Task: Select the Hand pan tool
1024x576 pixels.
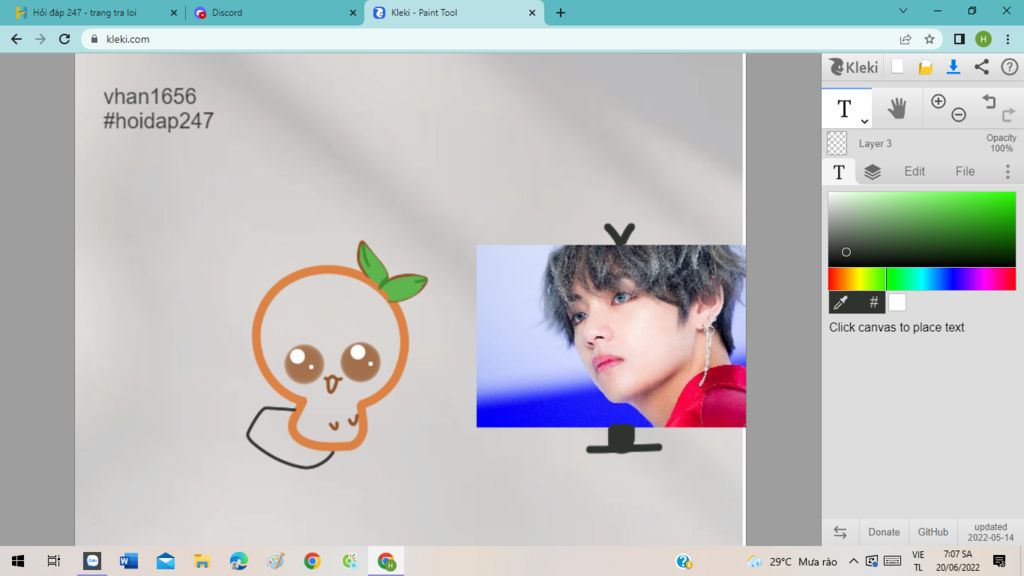Action: 897,108
